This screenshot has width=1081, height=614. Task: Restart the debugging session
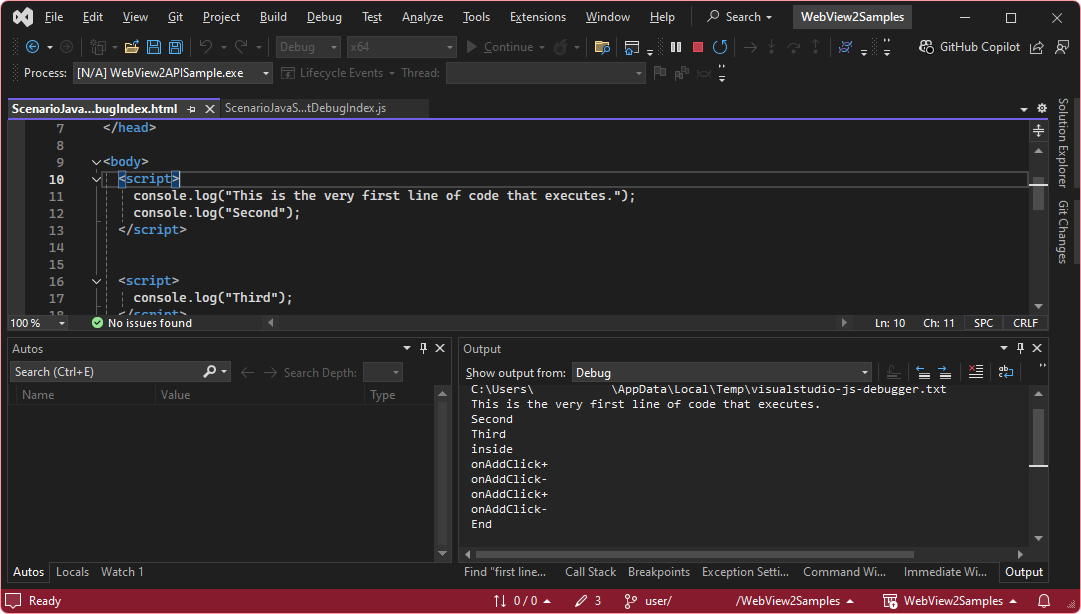point(719,46)
